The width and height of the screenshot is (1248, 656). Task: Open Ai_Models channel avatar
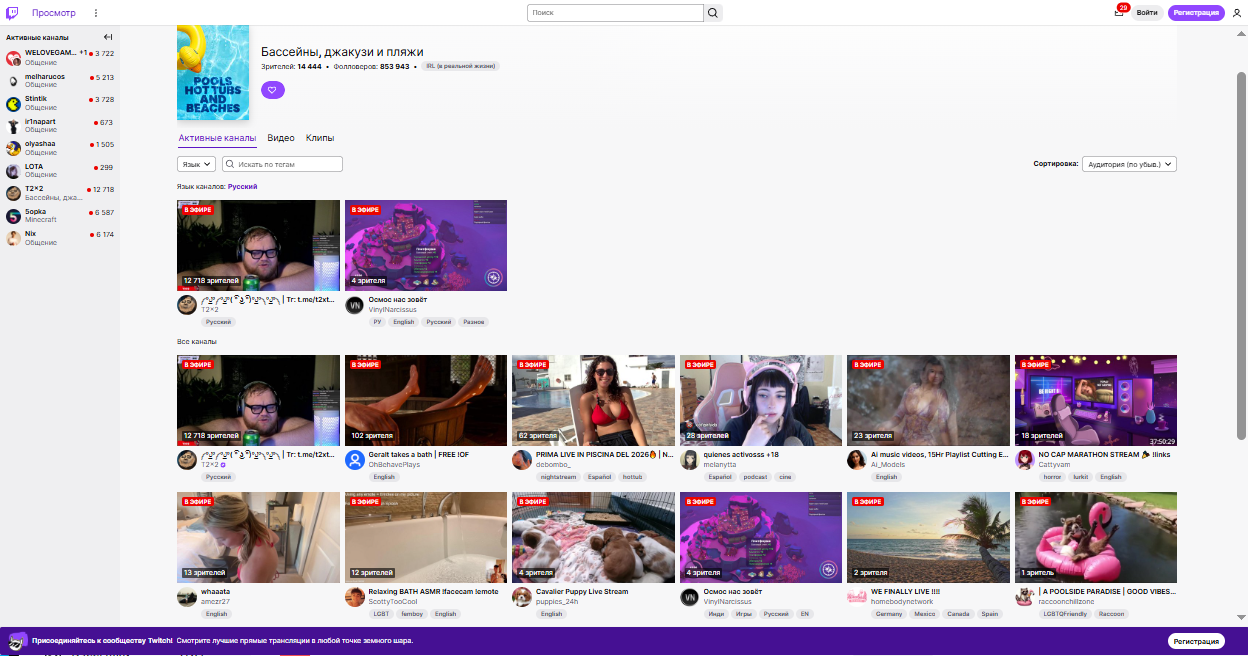click(x=856, y=460)
